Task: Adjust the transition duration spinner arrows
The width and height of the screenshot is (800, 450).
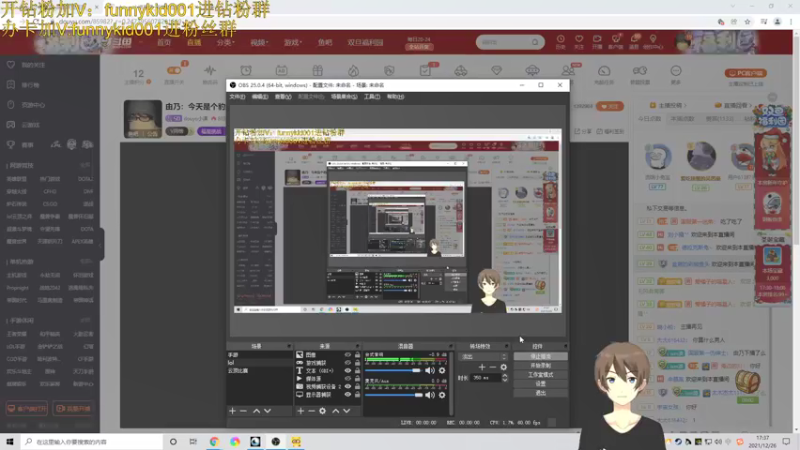Action: click(505, 378)
